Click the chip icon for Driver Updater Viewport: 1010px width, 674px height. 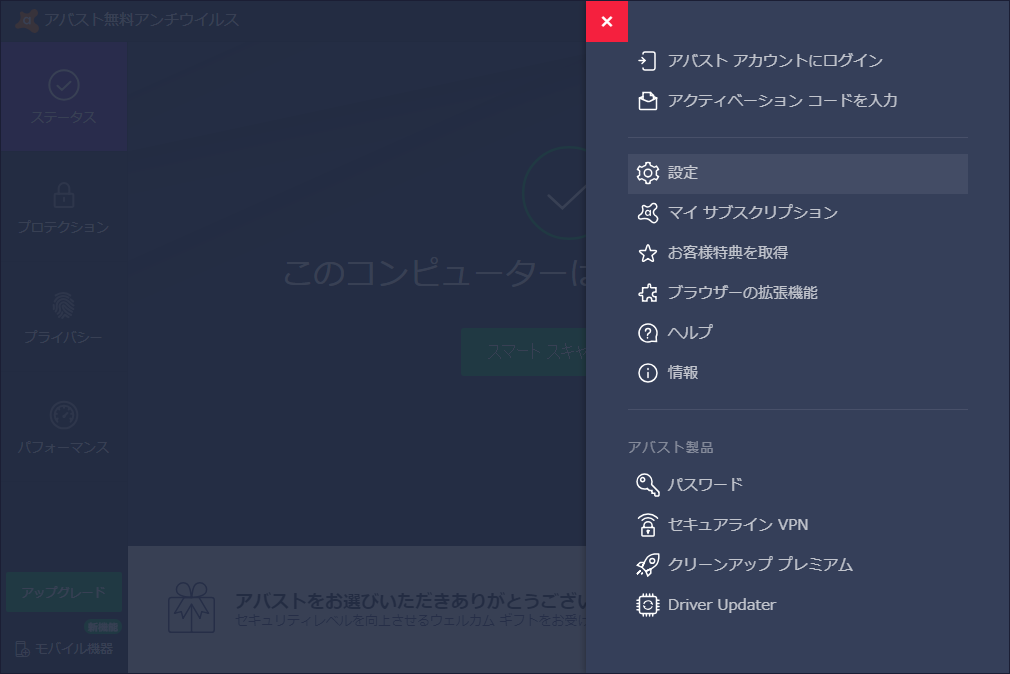647,605
